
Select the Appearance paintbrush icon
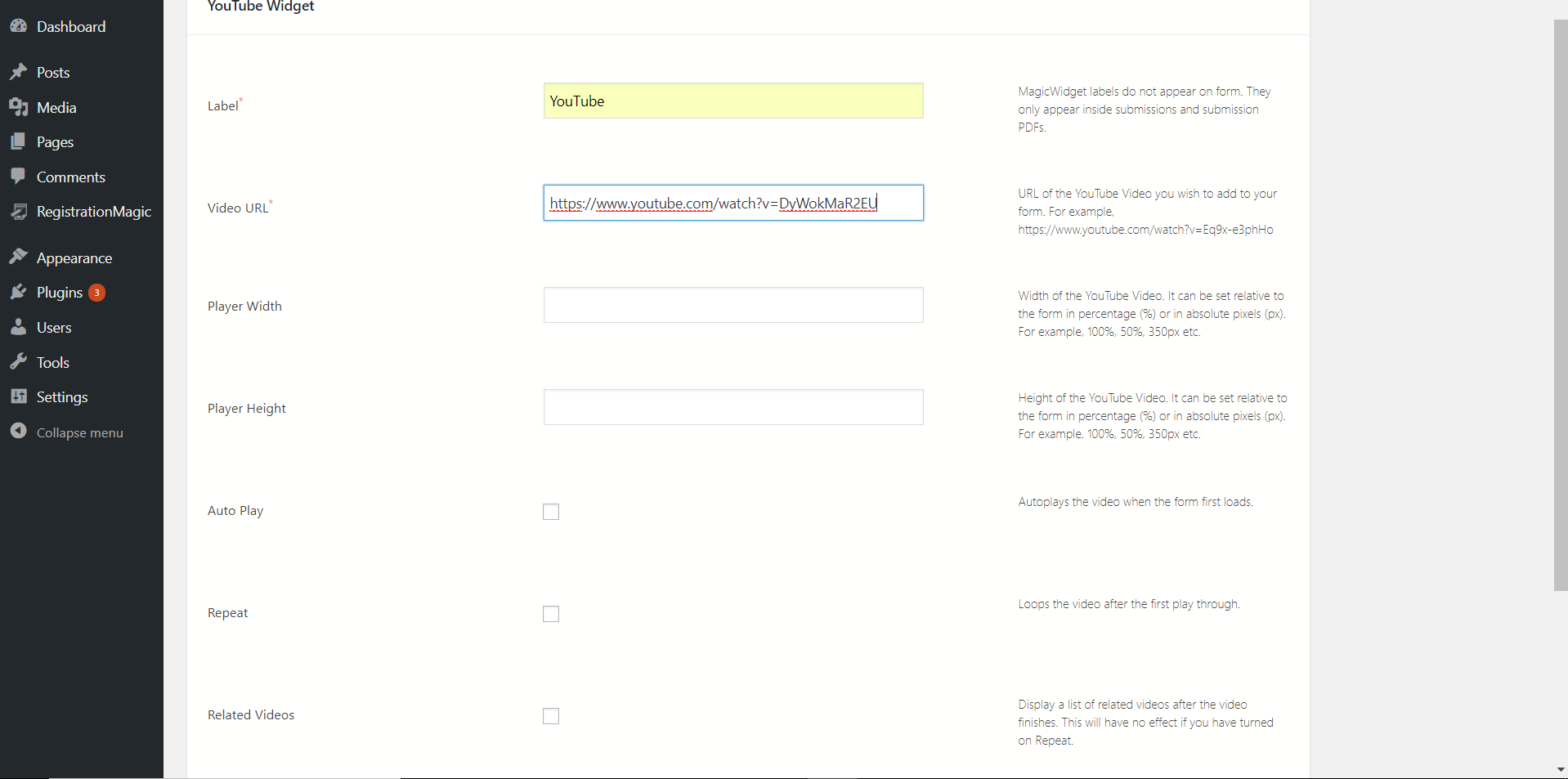pos(19,257)
